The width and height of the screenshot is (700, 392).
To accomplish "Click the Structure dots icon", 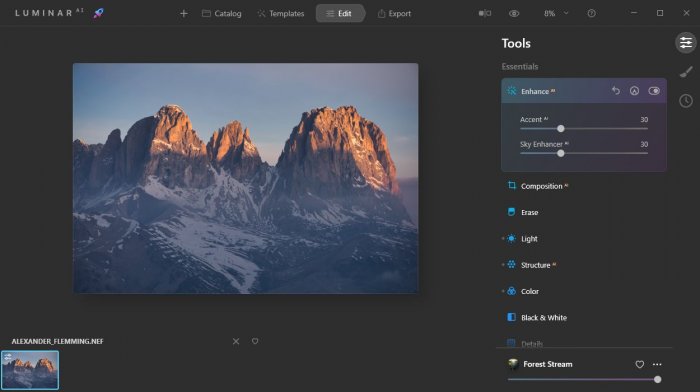I will (512, 265).
